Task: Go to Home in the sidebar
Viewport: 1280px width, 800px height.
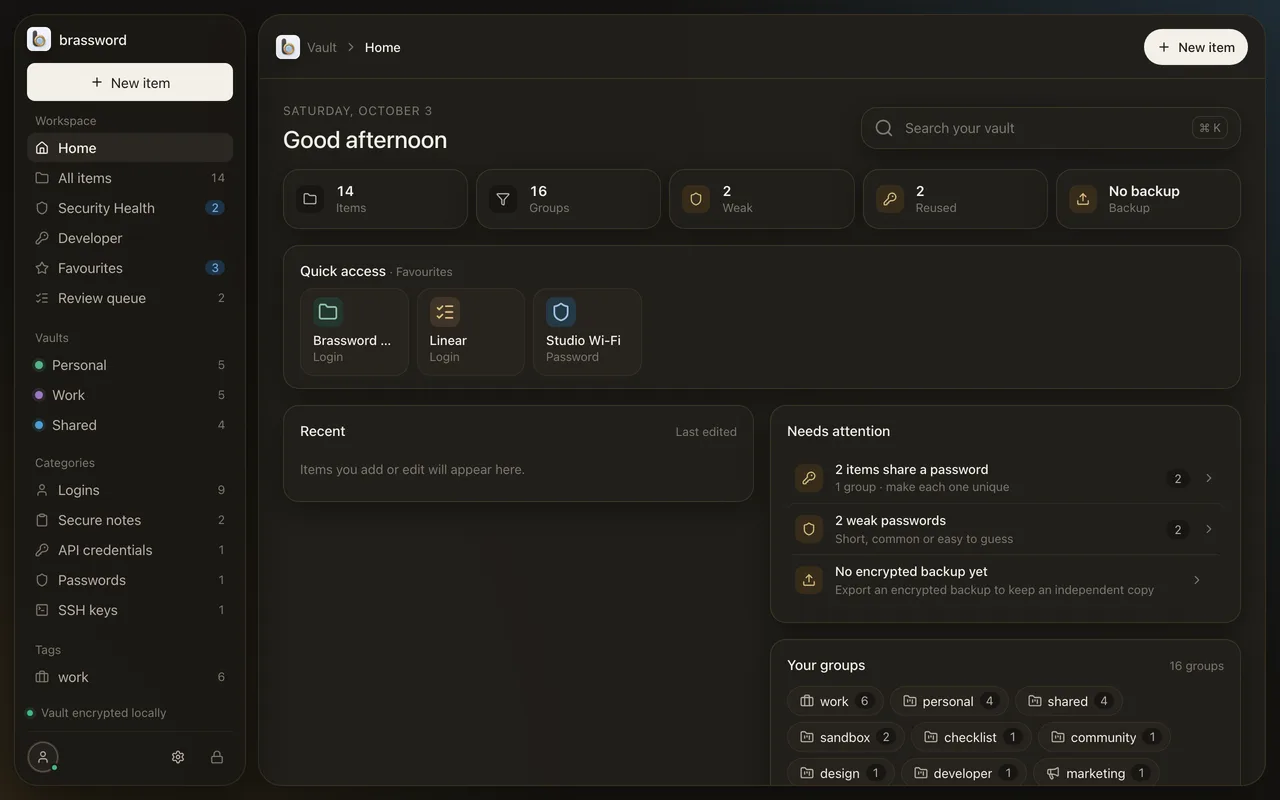Action: point(130,148)
